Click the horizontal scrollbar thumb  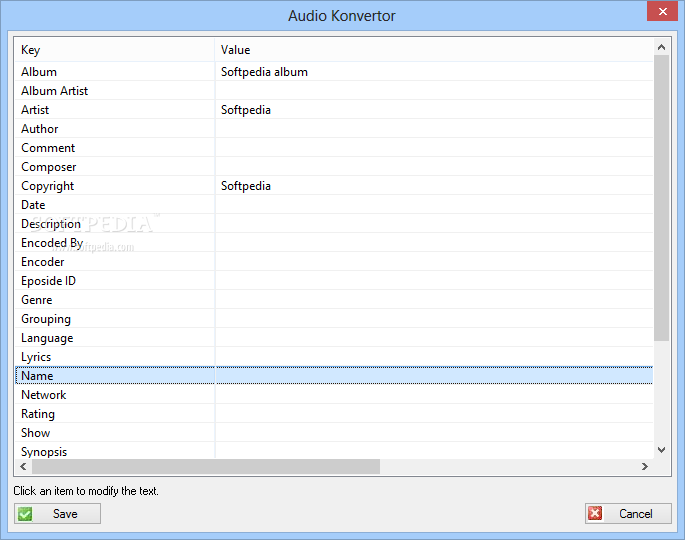click(206, 467)
